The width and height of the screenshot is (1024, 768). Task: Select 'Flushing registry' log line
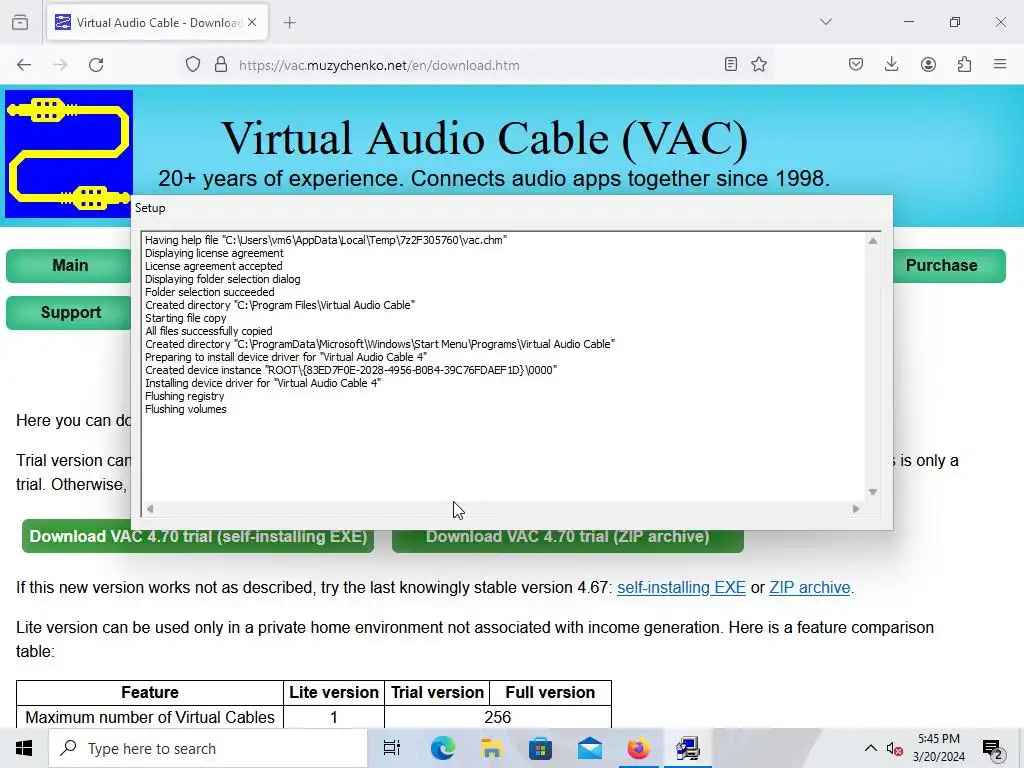click(184, 396)
